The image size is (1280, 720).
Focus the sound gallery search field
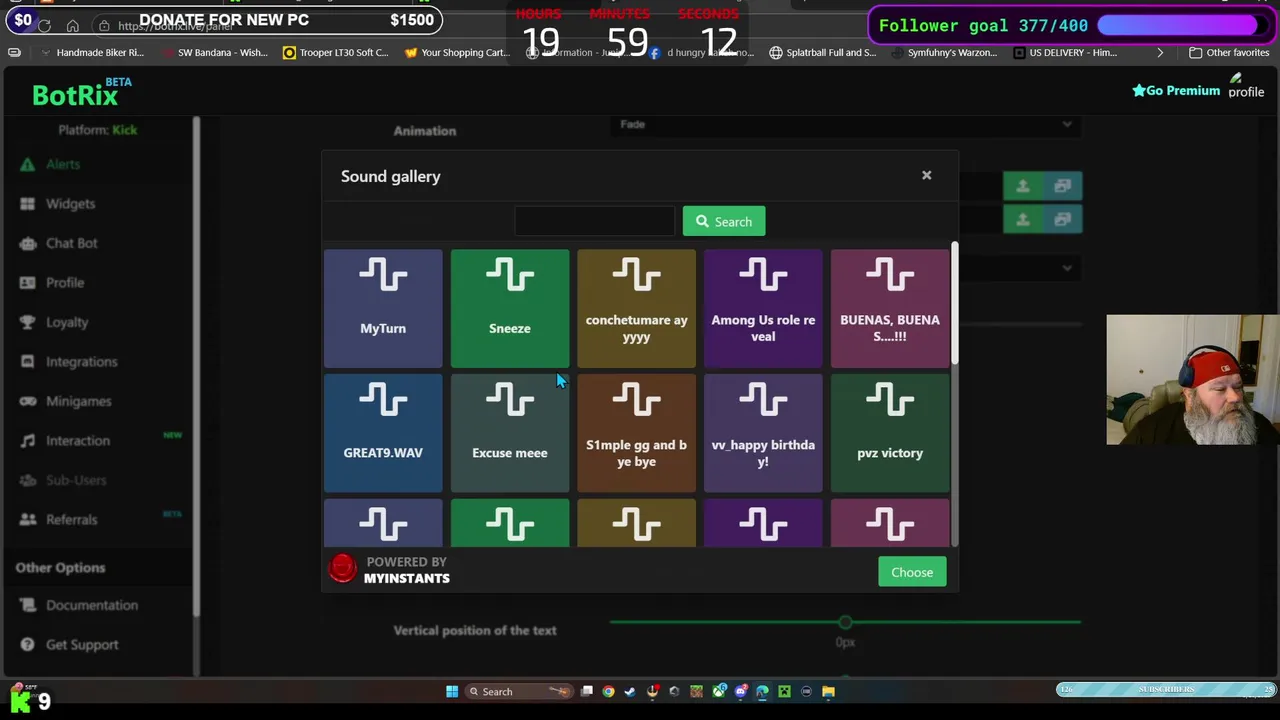point(595,221)
